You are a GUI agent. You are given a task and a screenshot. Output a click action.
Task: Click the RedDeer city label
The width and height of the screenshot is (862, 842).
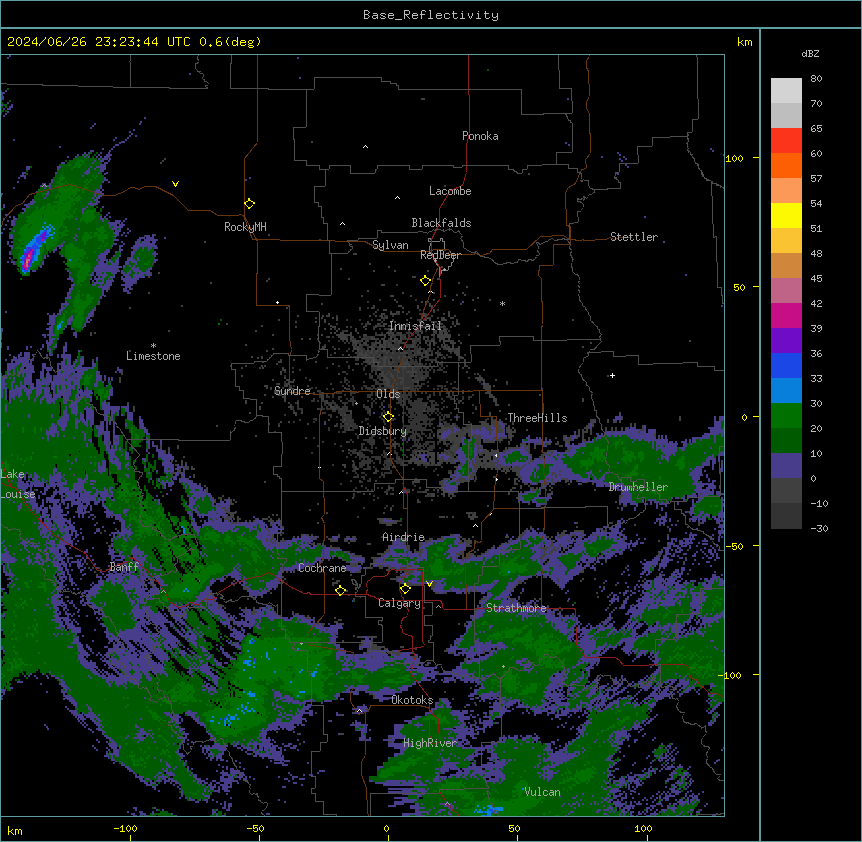440,255
